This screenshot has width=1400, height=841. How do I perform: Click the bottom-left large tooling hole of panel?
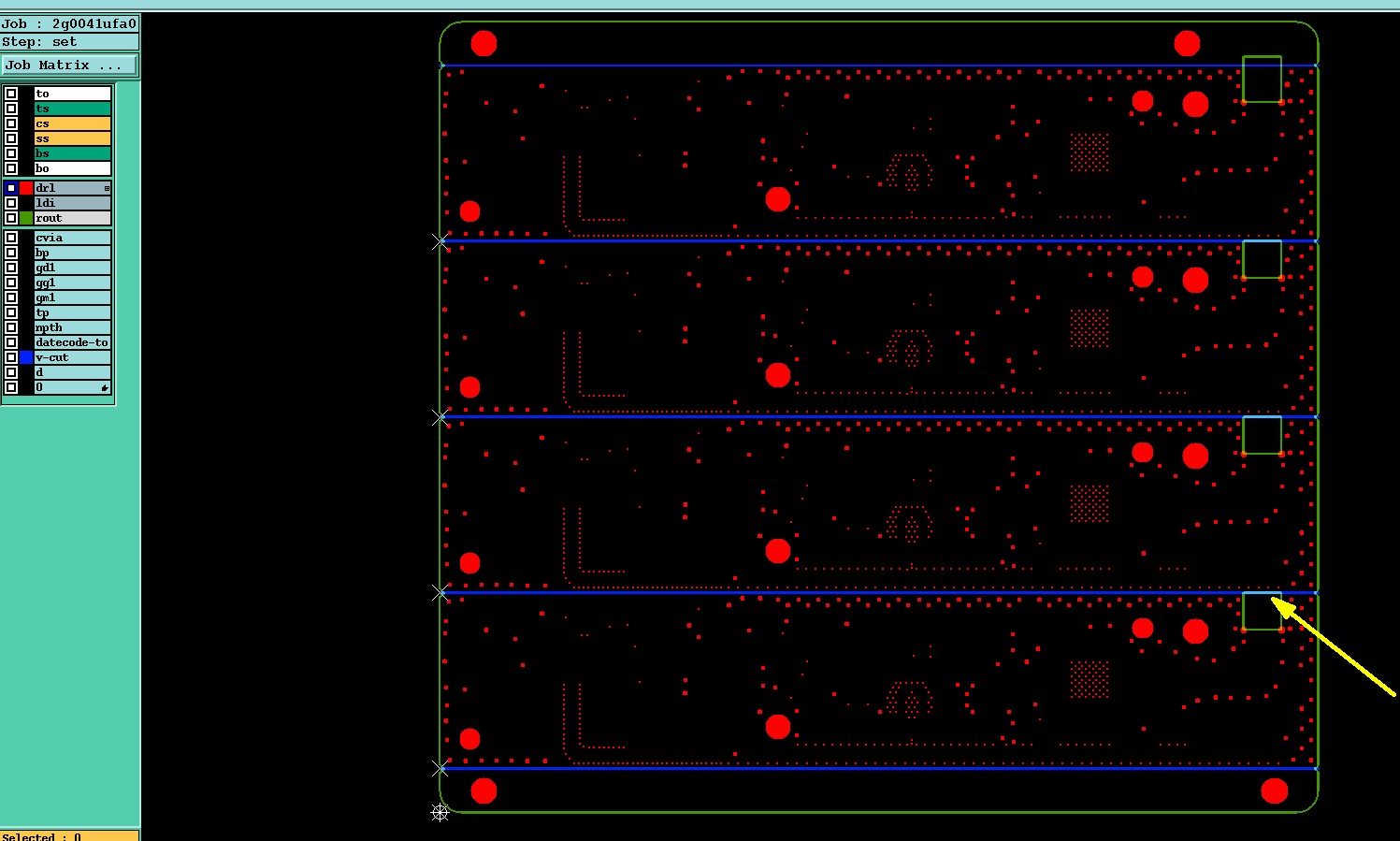click(484, 791)
